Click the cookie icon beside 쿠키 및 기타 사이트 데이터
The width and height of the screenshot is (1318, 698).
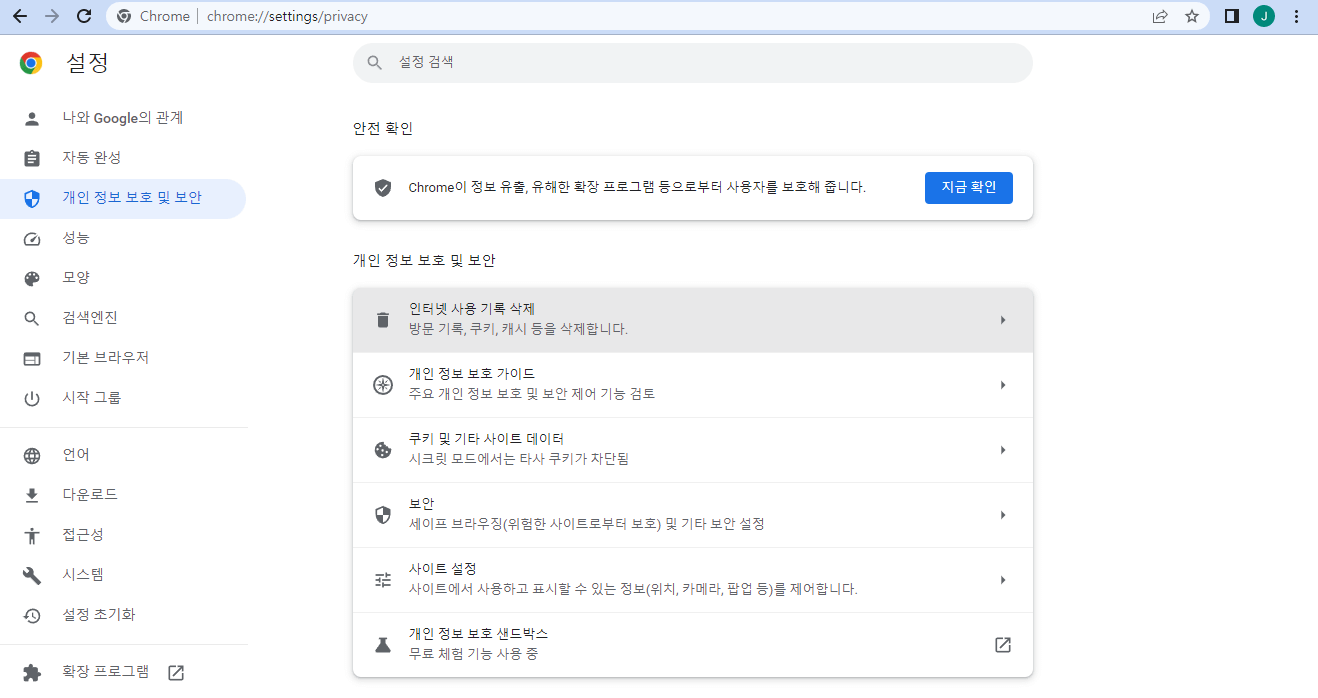(x=382, y=449)
